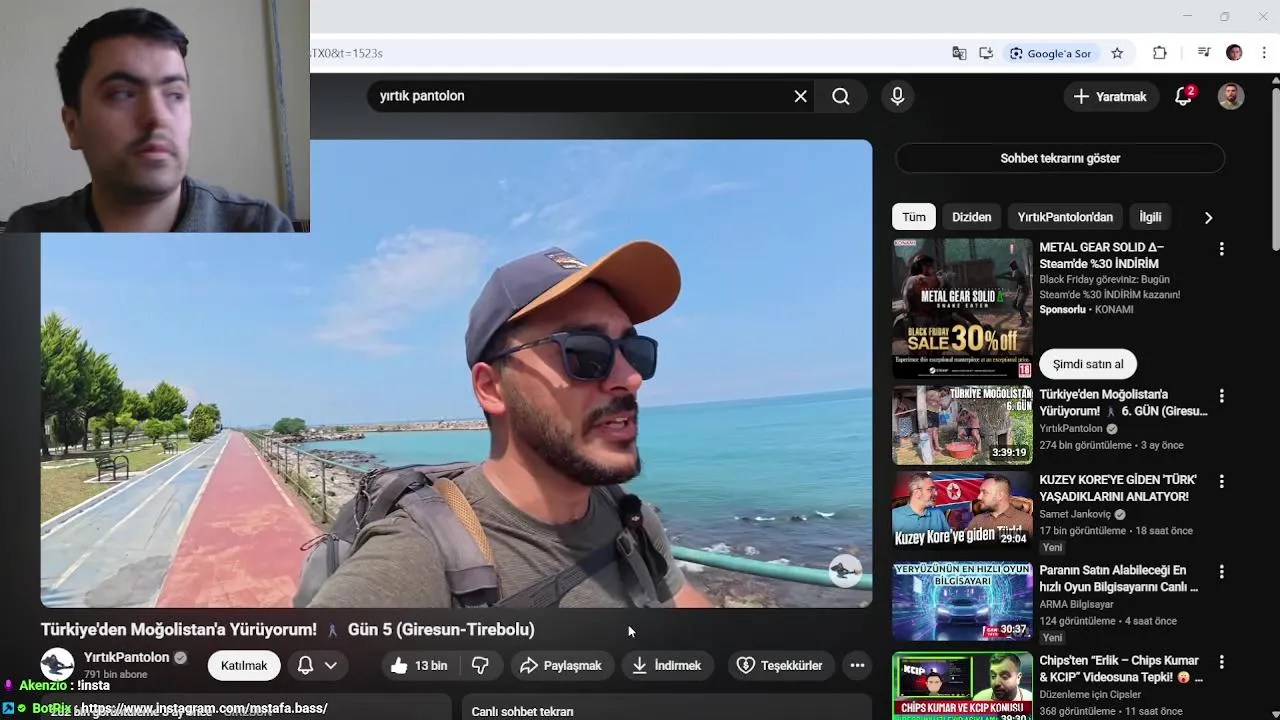Open options for the Metal Gear Solid ad
Viewport: 1280px width, 720px height.
1221,249
